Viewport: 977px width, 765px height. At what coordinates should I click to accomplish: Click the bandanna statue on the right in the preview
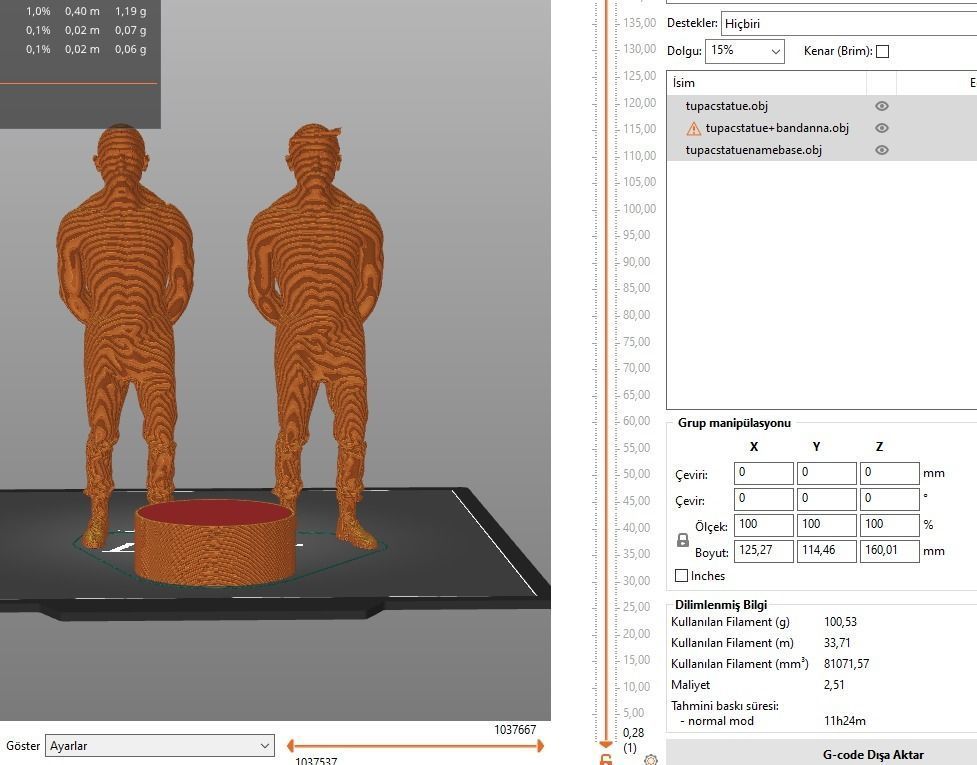click(315, 311)
